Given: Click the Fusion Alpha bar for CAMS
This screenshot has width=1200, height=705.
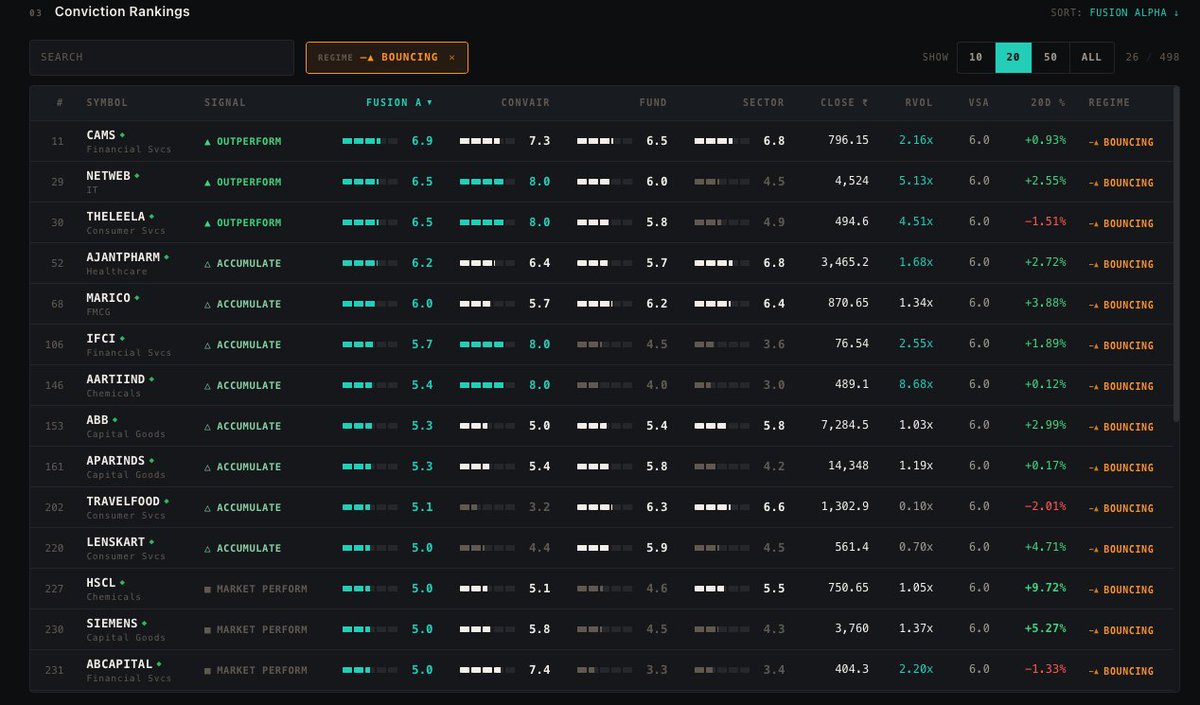Looking at the screenshot, I should 369,142.
